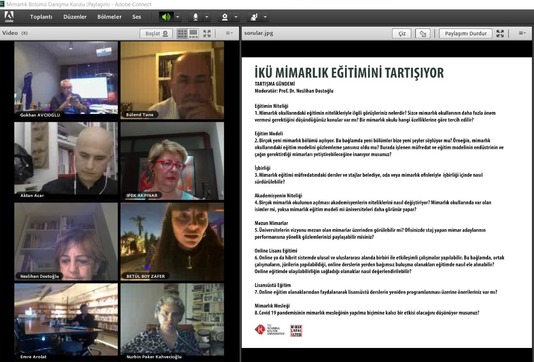534x362 pixels.
Task: Open the Düzenler menu
Action: [75, 17]
